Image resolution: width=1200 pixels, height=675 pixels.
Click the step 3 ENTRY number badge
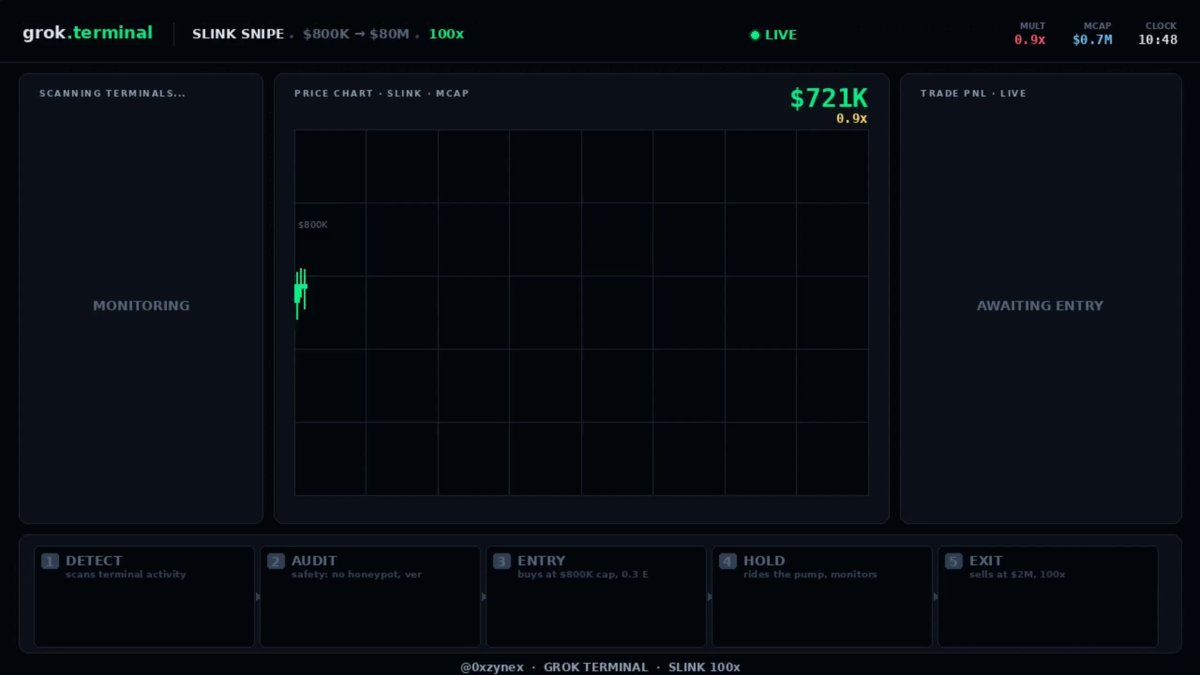tap(502, 561)
